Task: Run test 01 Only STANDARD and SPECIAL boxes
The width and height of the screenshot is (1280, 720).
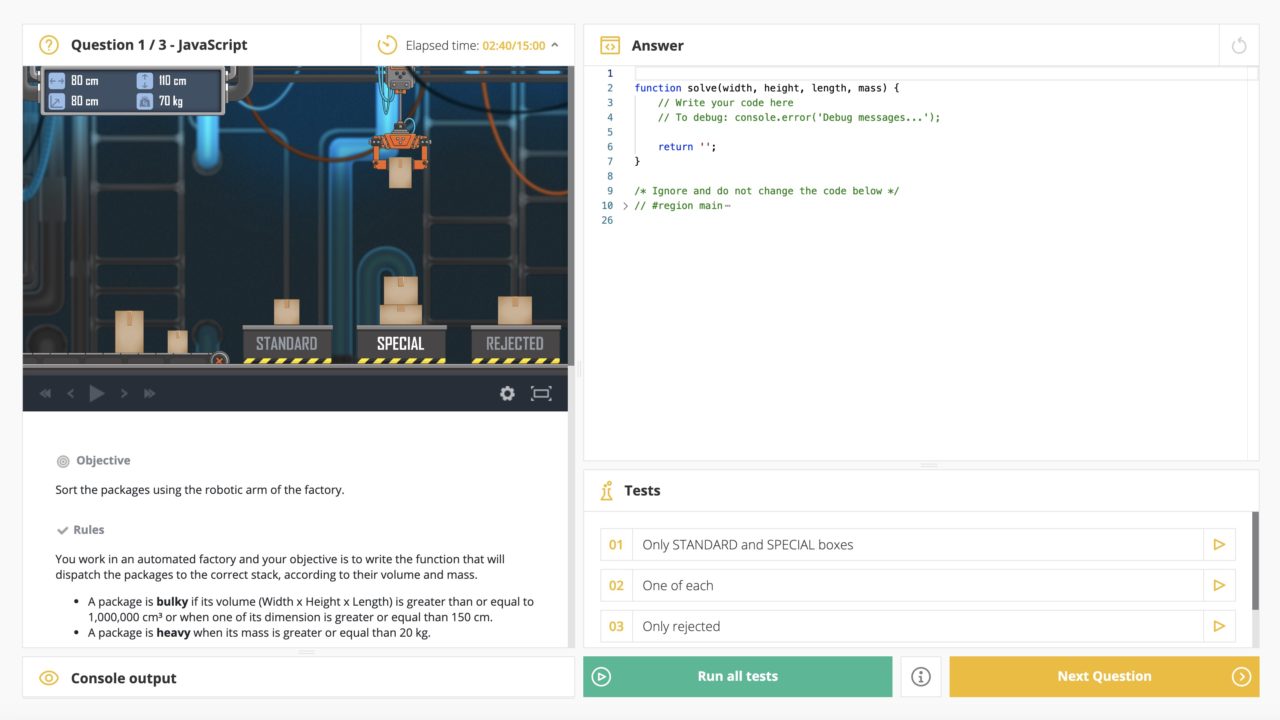Action: 1218,544
